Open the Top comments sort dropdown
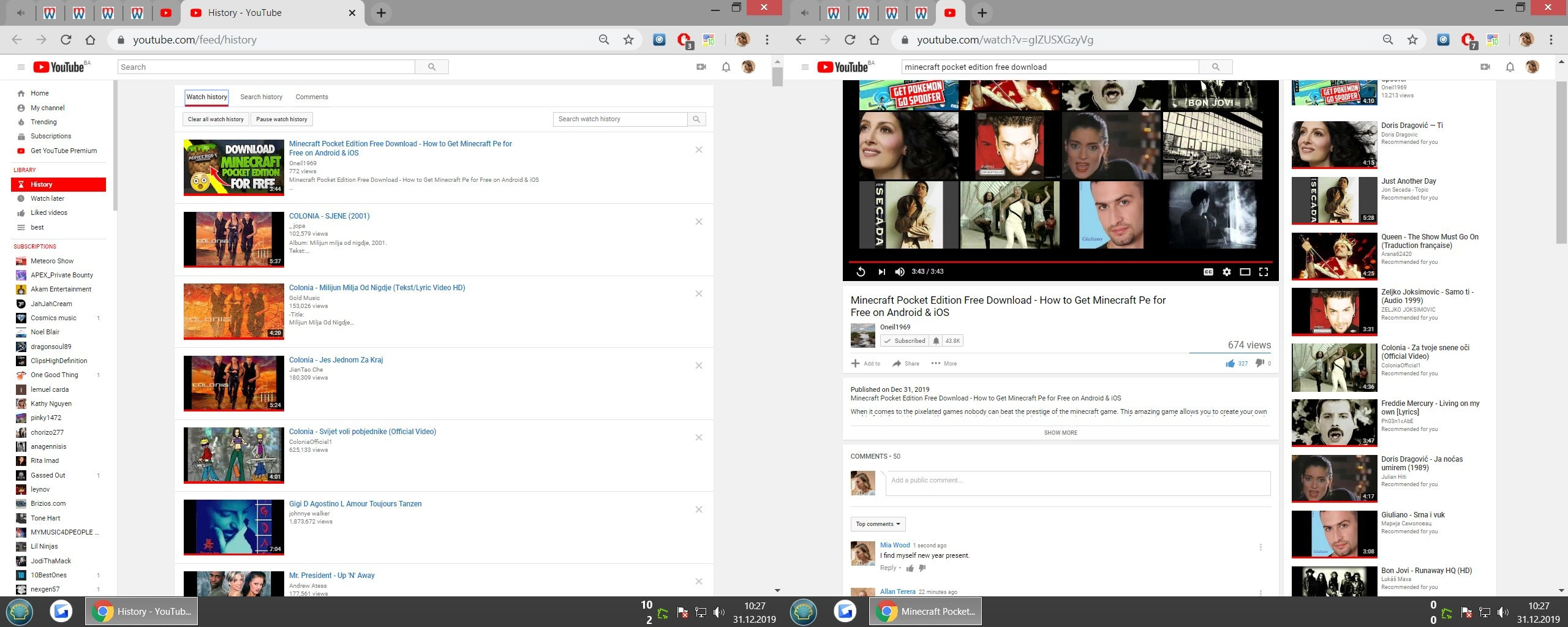The image size is (1568, 627). tap(878, 524)
